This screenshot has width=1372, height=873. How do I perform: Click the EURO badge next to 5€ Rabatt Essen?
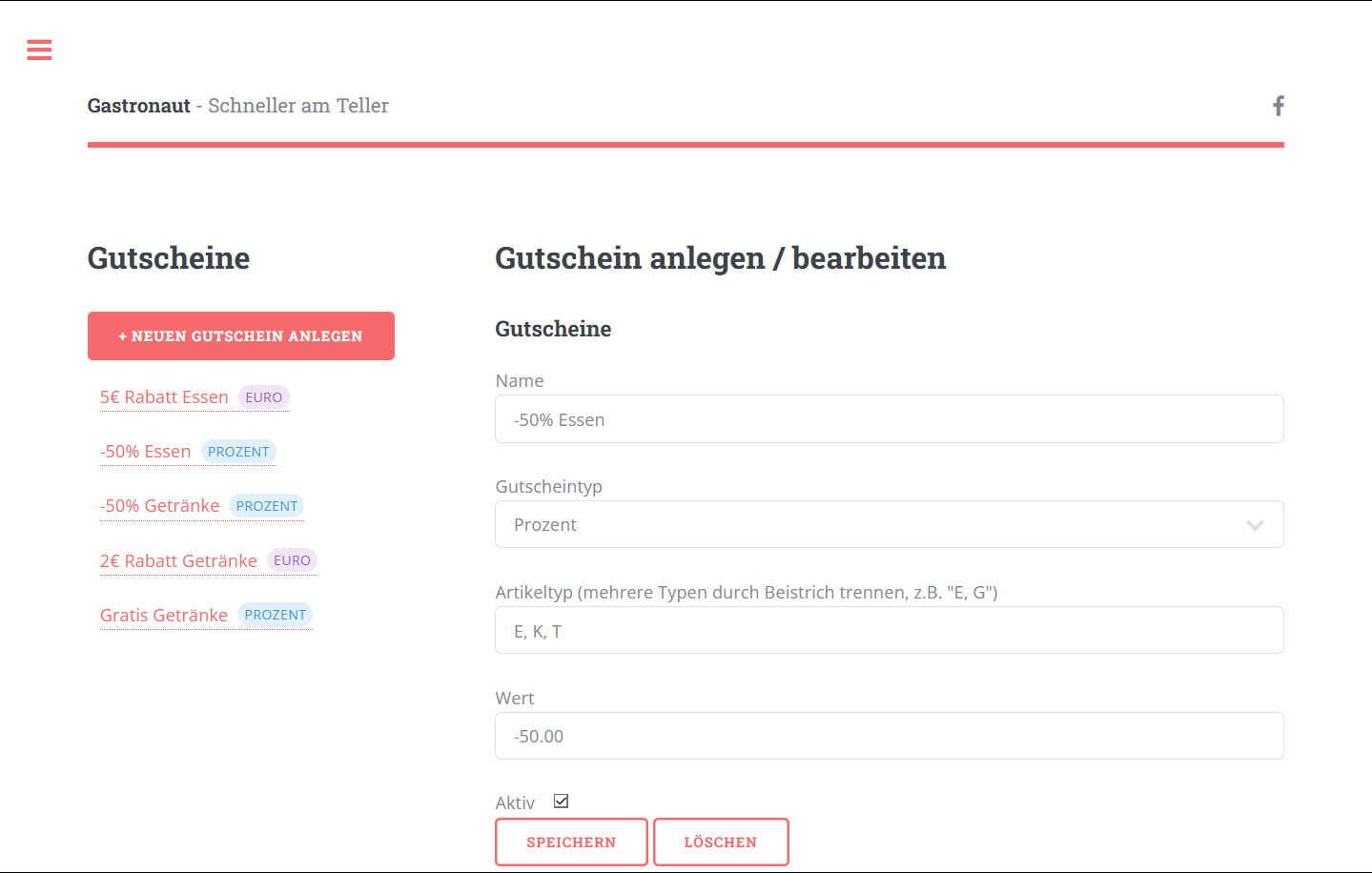click(264, 397)
